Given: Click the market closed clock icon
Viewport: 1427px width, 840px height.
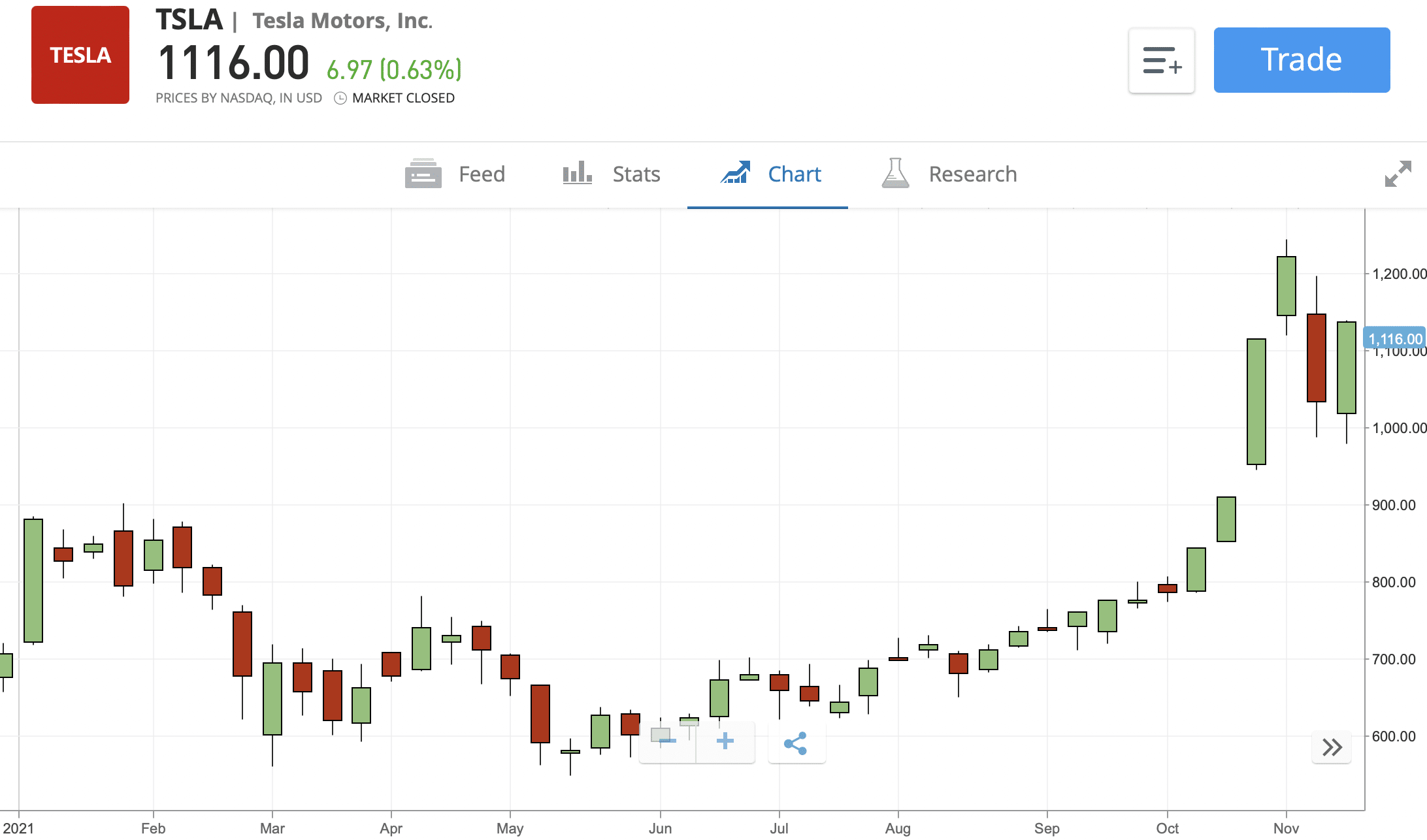Looking at the screenshot, I should pos(340,98).
